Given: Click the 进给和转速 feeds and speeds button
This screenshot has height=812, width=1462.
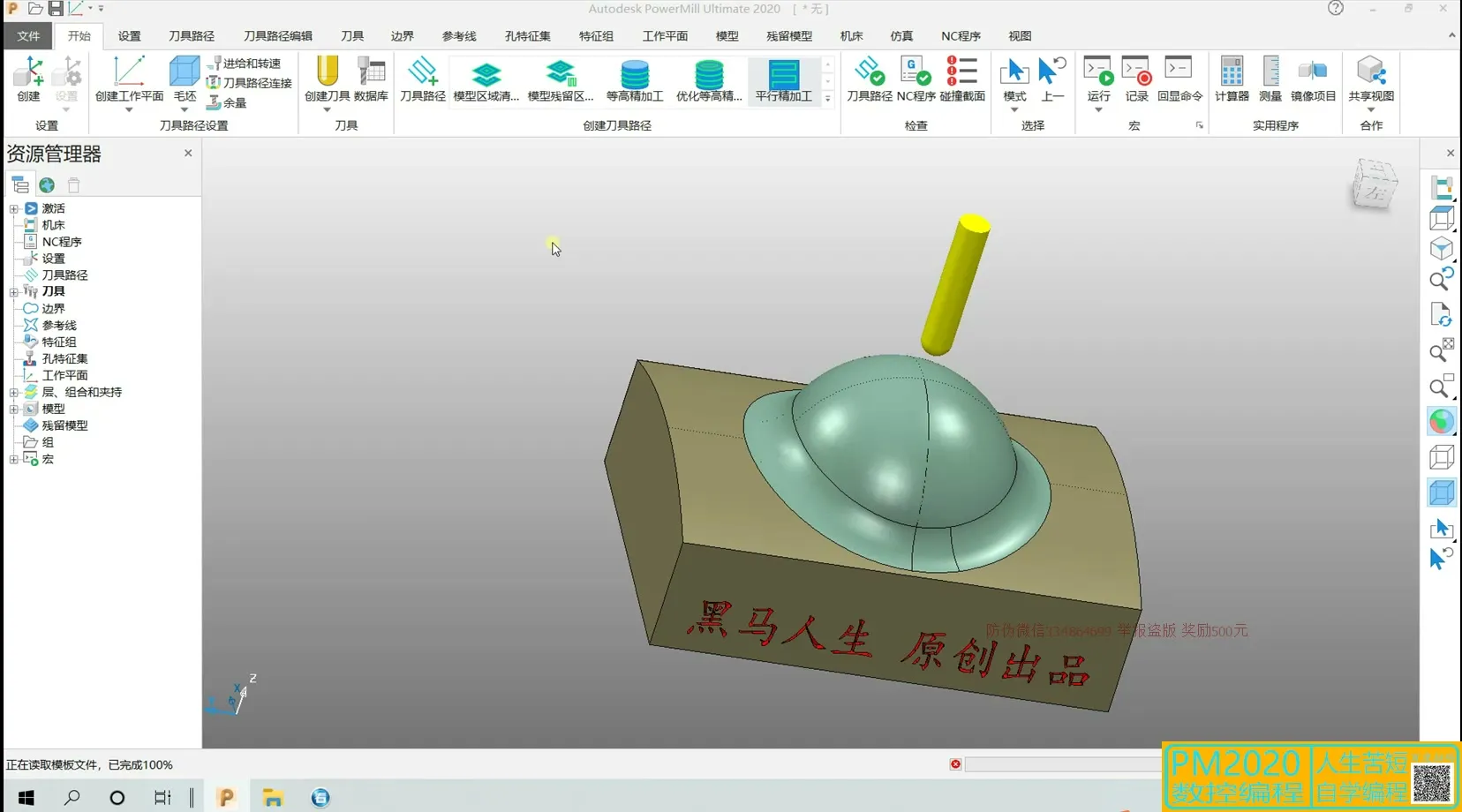Looking at the screenshot, I should click(x=245, y=63).
